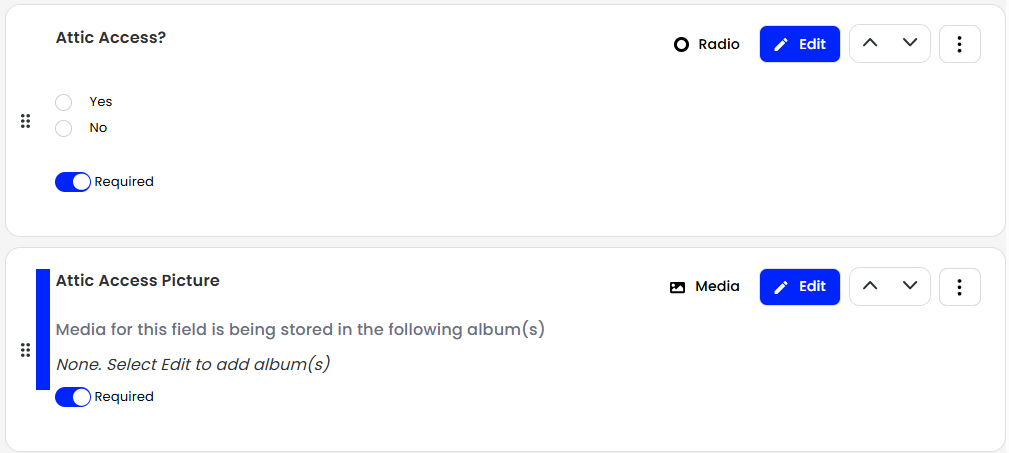Screen dimensions: 1009x453
Task: Grab drag handle of Attic Access Picture field
Action: point(25,350)
